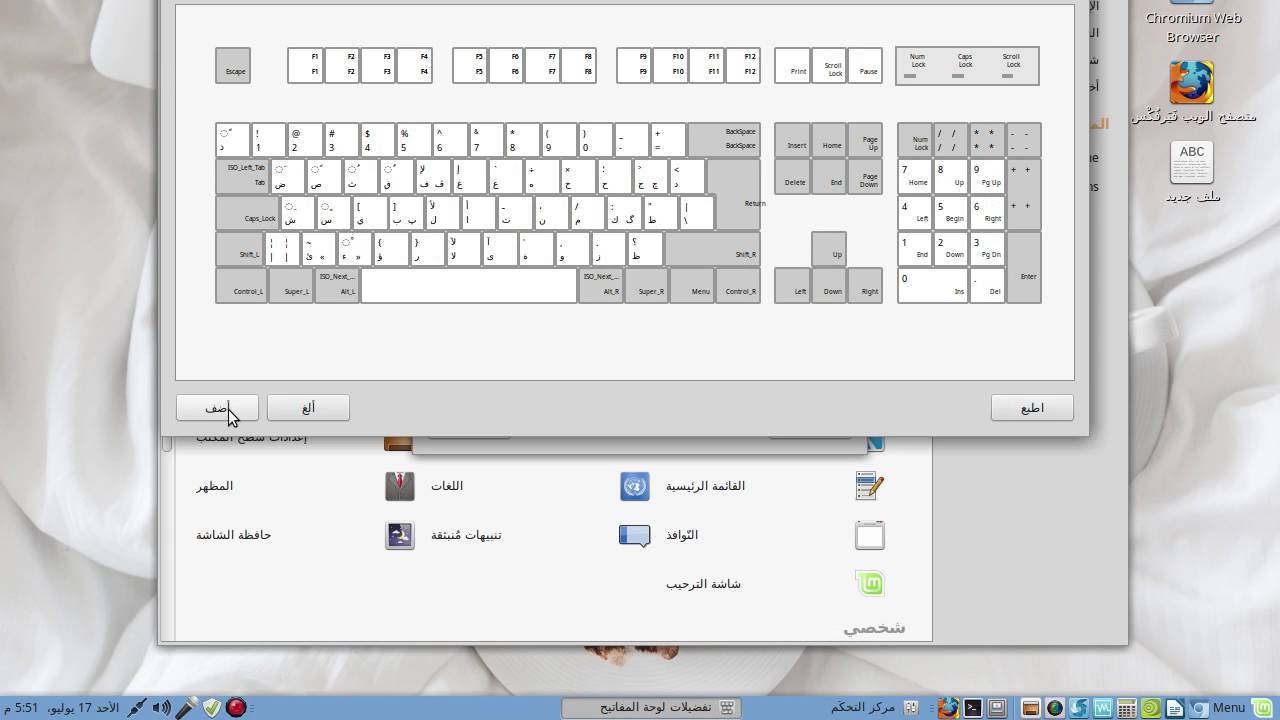This screenshot has width=1280, height=720.
Task: Click the numpad Enter key in layout
Action: 1024,267
